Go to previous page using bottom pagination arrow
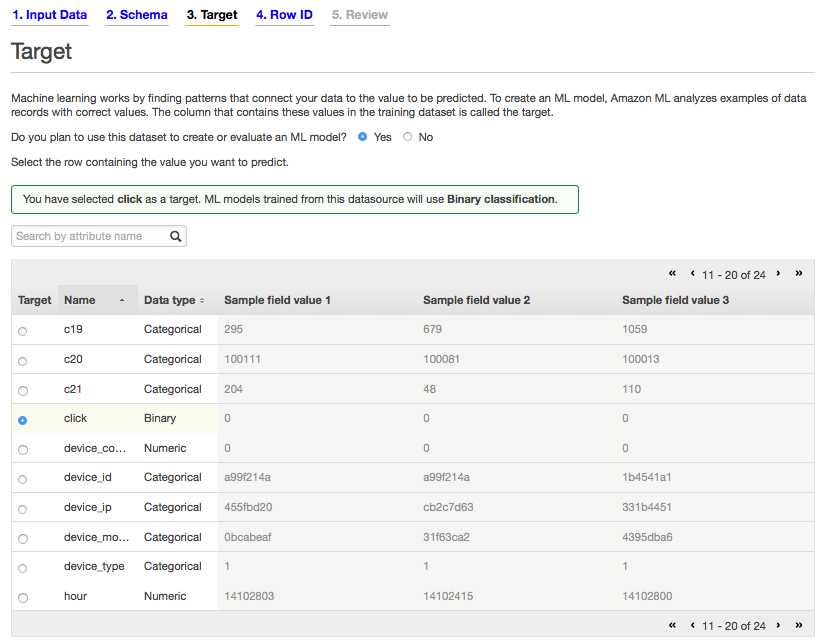 [x=693, y=625]
